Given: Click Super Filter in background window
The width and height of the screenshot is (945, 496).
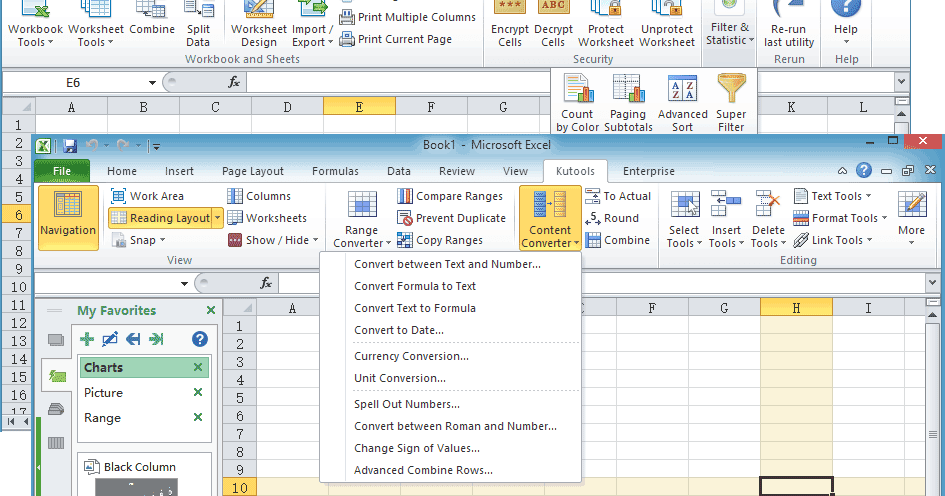Looking at the screenshot, I should (730, 102).
